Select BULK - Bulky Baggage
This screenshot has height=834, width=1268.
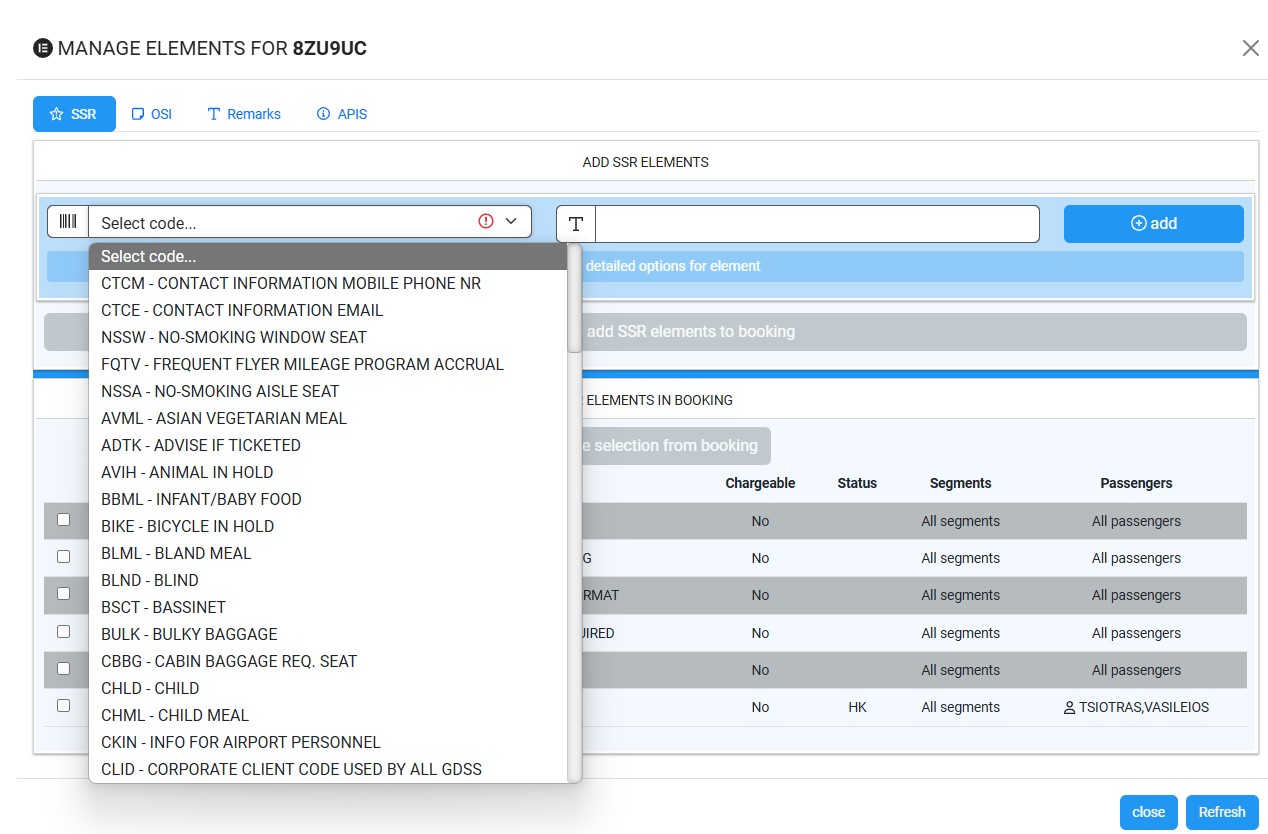(x=328, y=635)
